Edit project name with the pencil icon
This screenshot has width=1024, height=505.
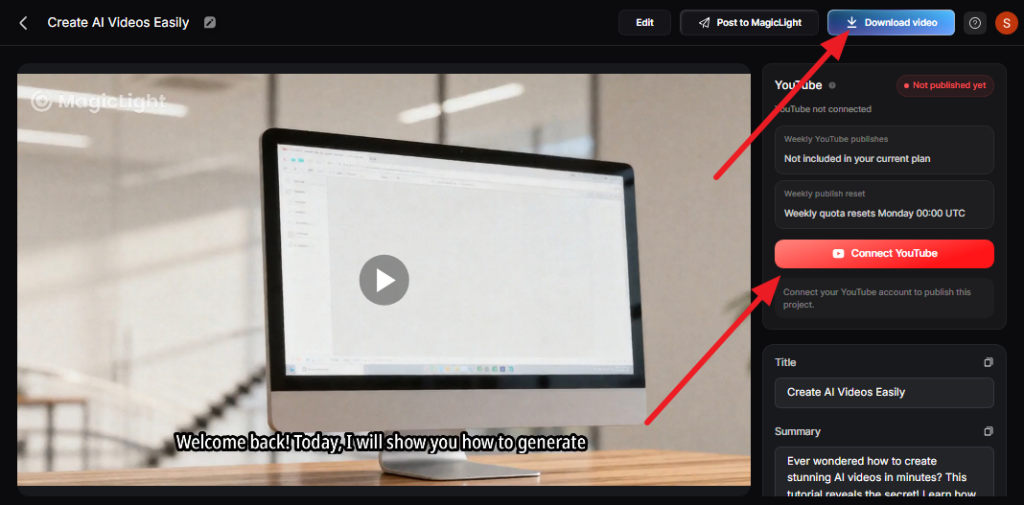click(x=210, y=23)
